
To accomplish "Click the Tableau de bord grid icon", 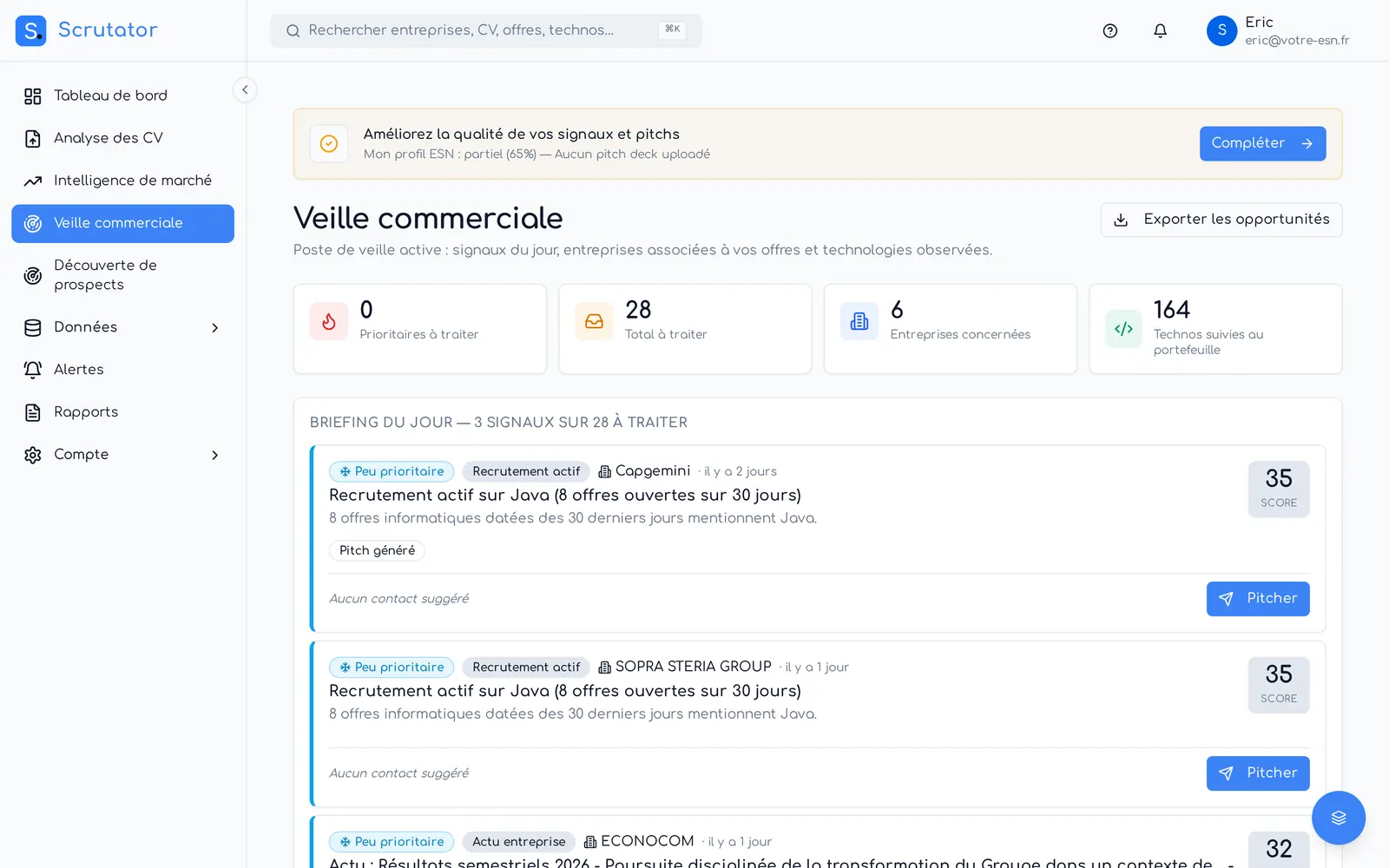I will pyautogui.click(x=33, y=96).
